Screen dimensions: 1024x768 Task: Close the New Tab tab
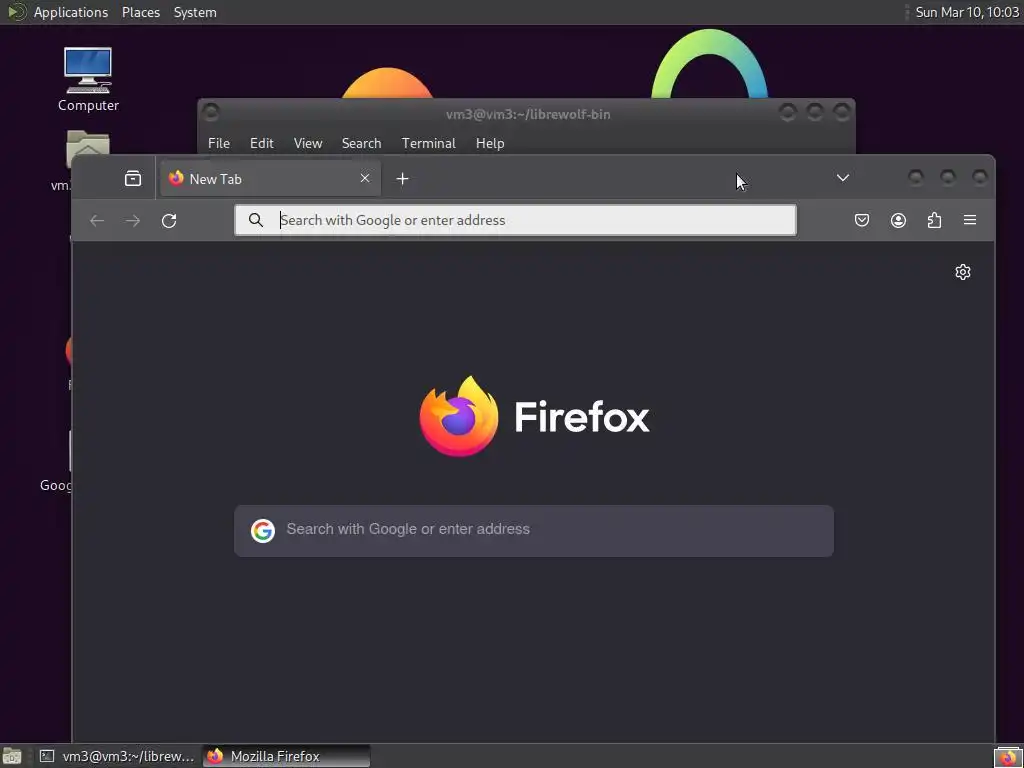click(x=365, y=178)
